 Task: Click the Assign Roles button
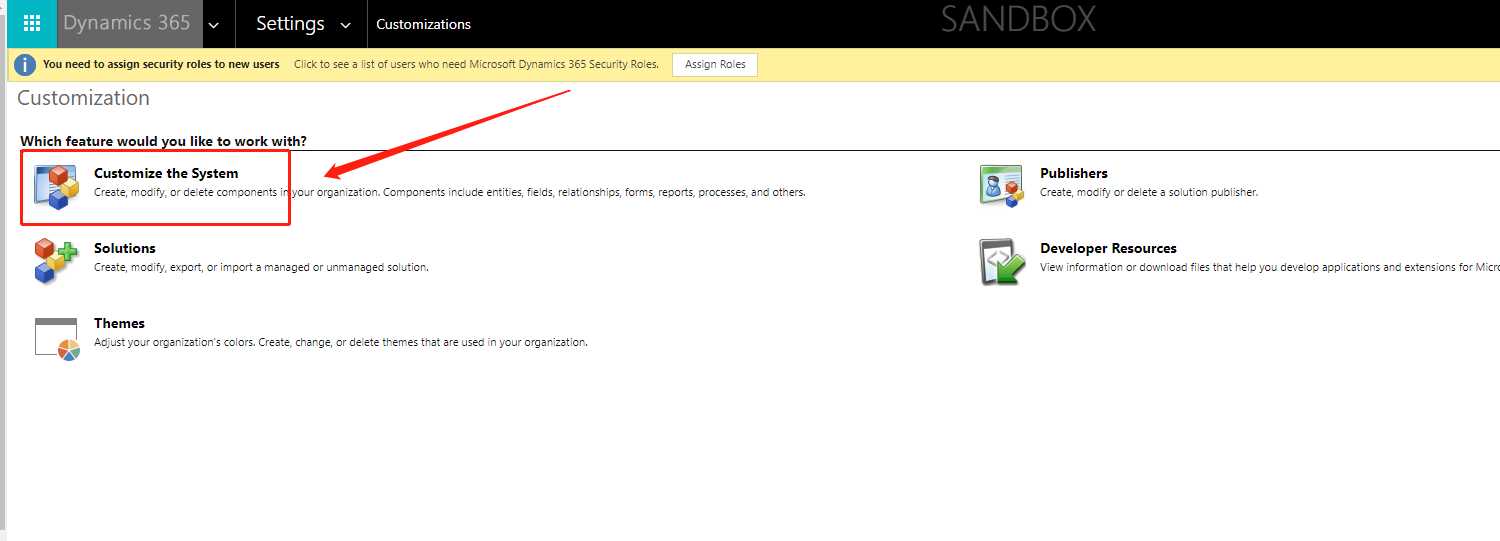715,64
